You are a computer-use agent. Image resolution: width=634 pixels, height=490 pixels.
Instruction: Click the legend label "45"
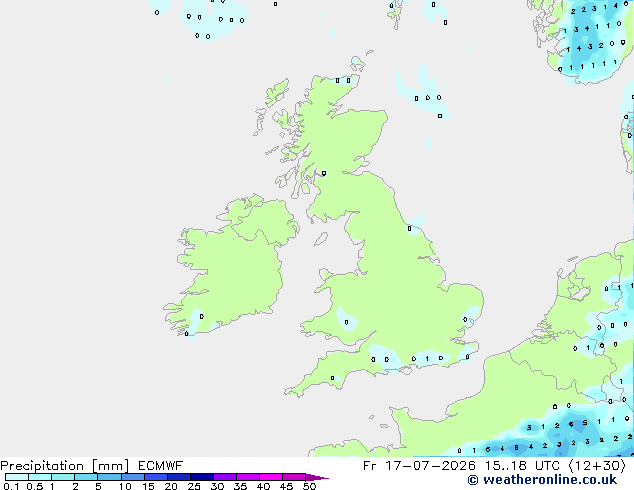(x=286, y=486)
